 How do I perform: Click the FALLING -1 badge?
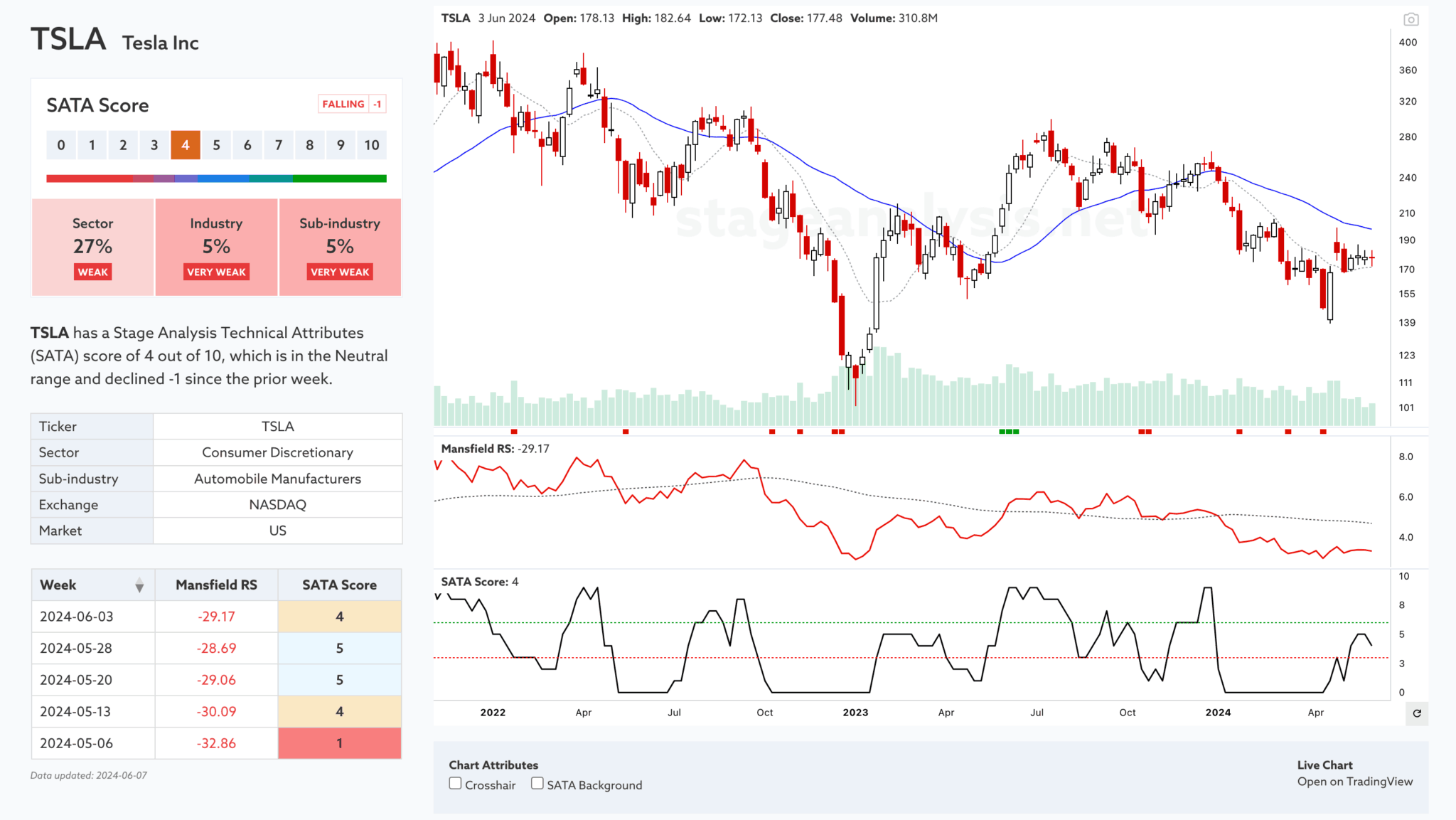click(x=351, y=104)
